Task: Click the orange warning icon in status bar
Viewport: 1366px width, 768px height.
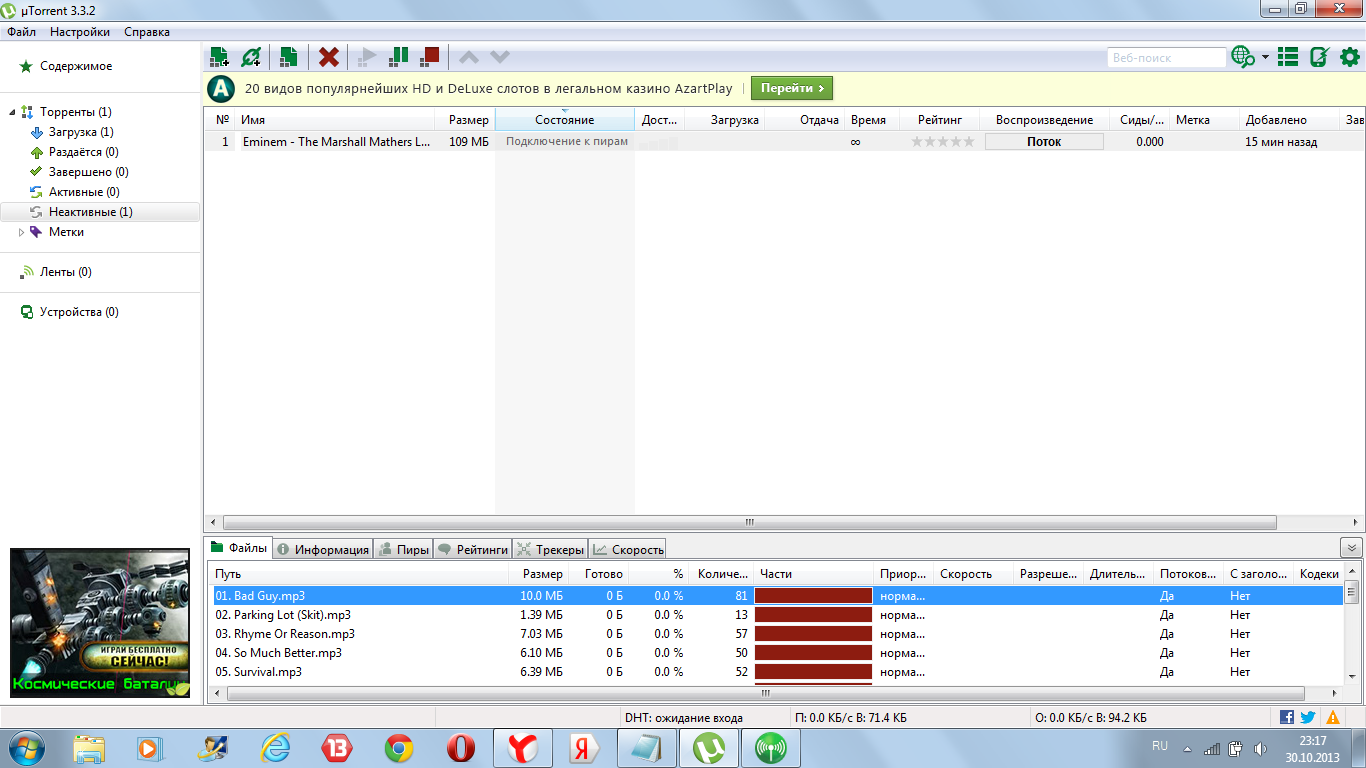Action: point(1333,717)
